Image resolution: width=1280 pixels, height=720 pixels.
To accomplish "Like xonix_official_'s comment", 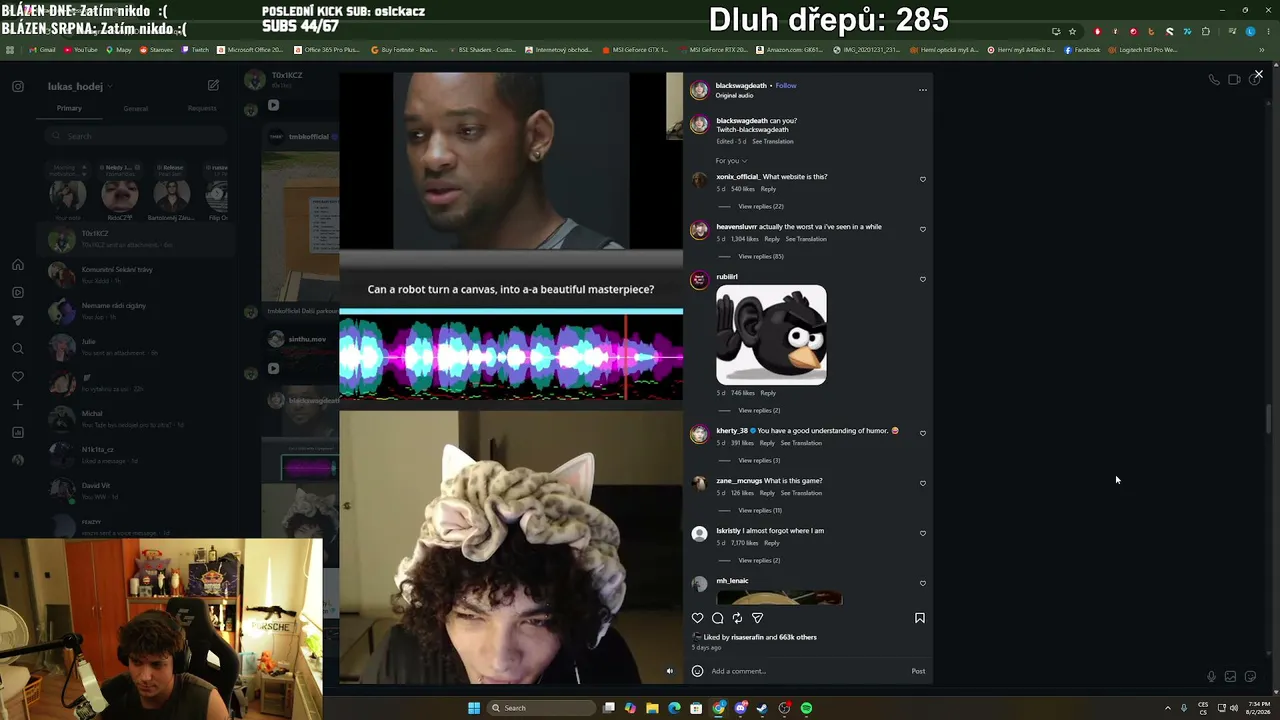I will [923, 180].
